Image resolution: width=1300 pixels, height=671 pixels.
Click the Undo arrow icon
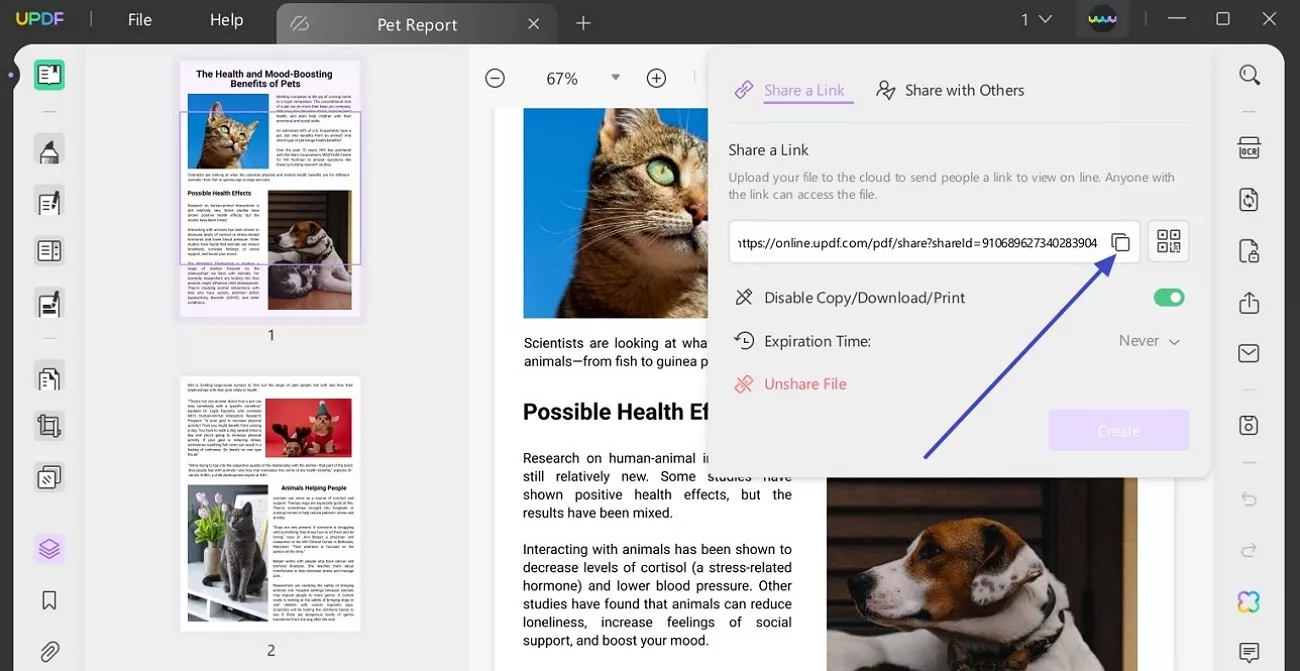coord(1249,498)
